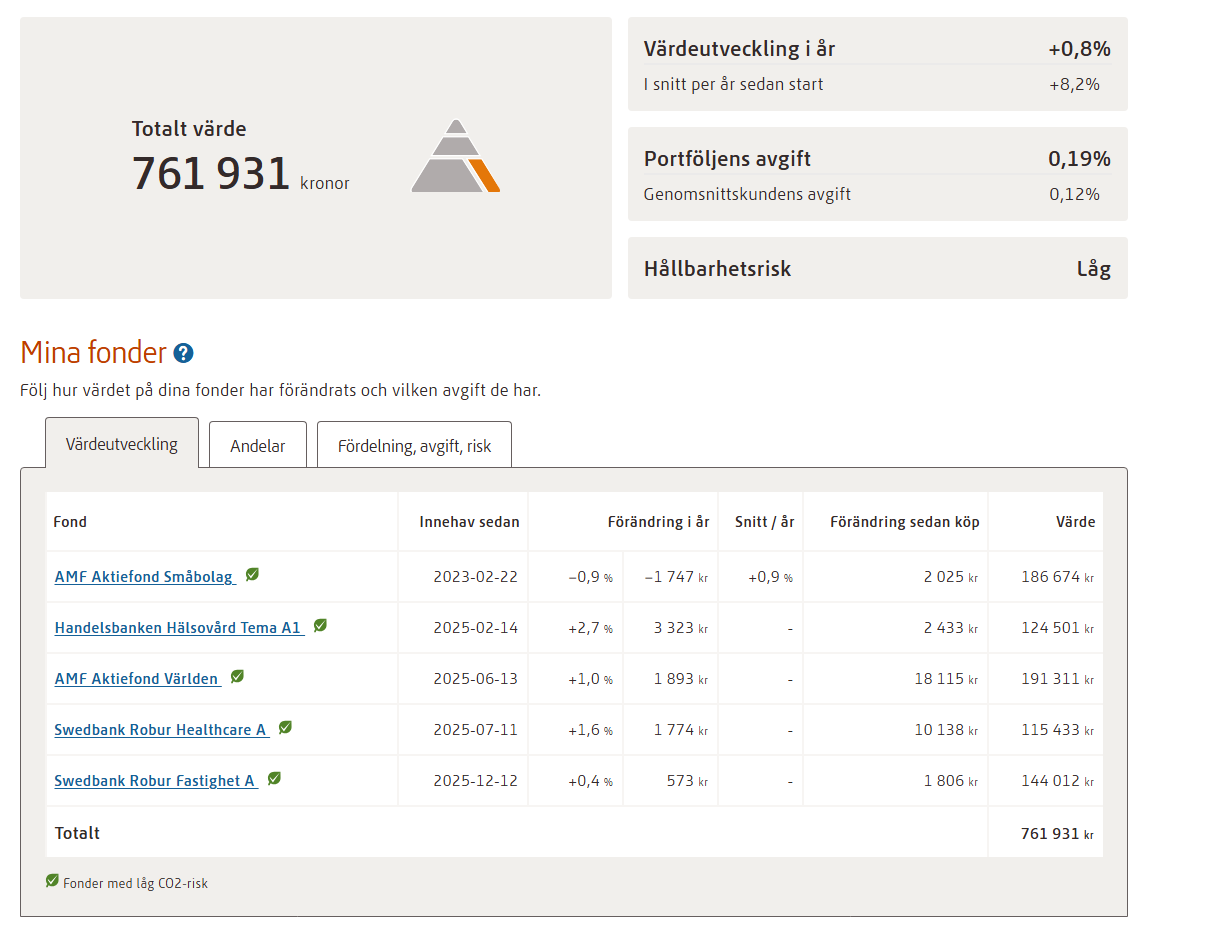1228x944 pixels.
Task: Go to the AMF Aktiefond Världen fund page
Action: (136, 679)
